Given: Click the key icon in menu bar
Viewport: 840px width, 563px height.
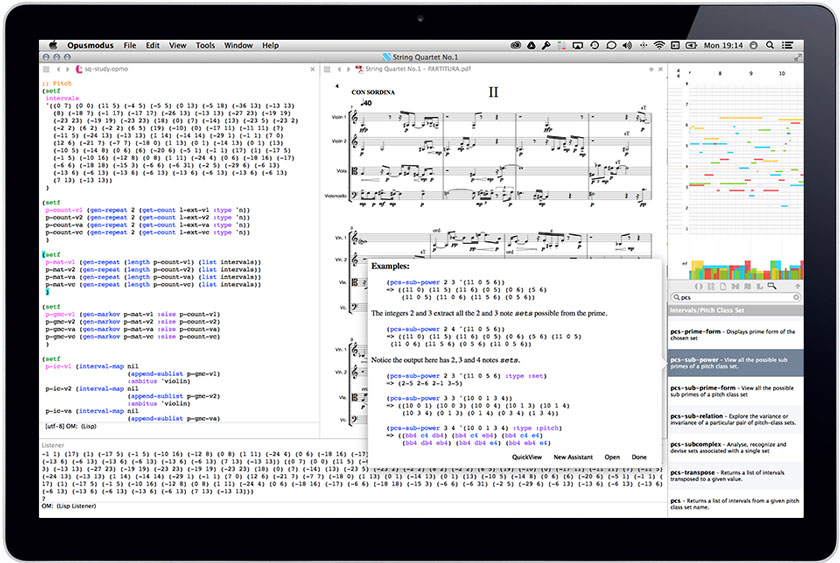Looking at the screenshot, I should pos(546,46).
